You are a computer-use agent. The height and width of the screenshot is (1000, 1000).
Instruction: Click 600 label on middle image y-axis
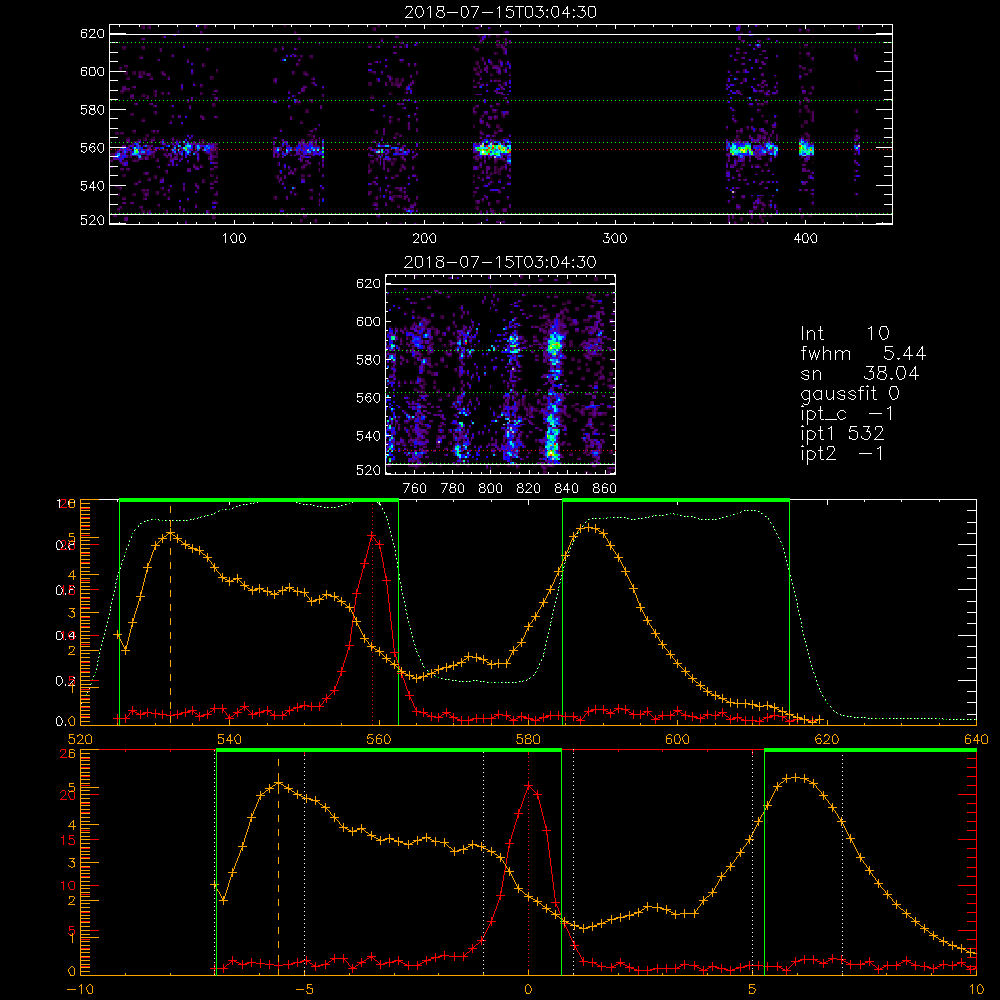(x=369, y=321)
